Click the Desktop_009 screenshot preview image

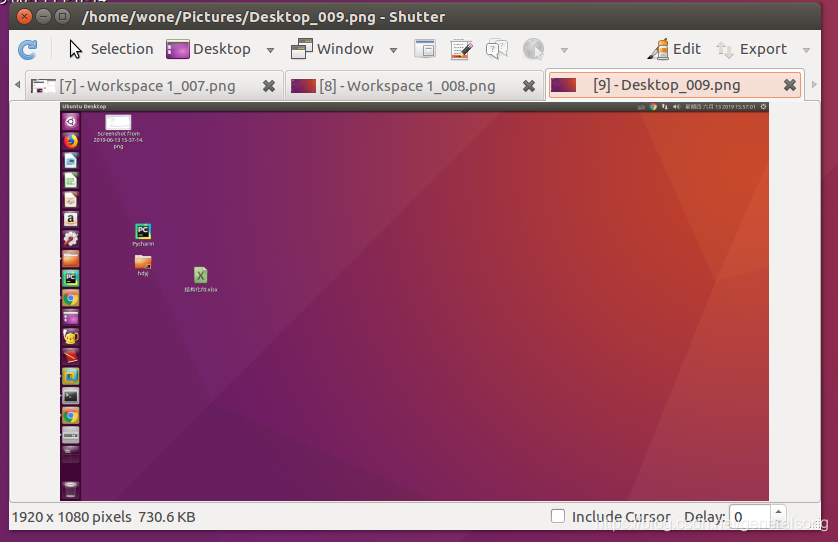tap(414, 301)
